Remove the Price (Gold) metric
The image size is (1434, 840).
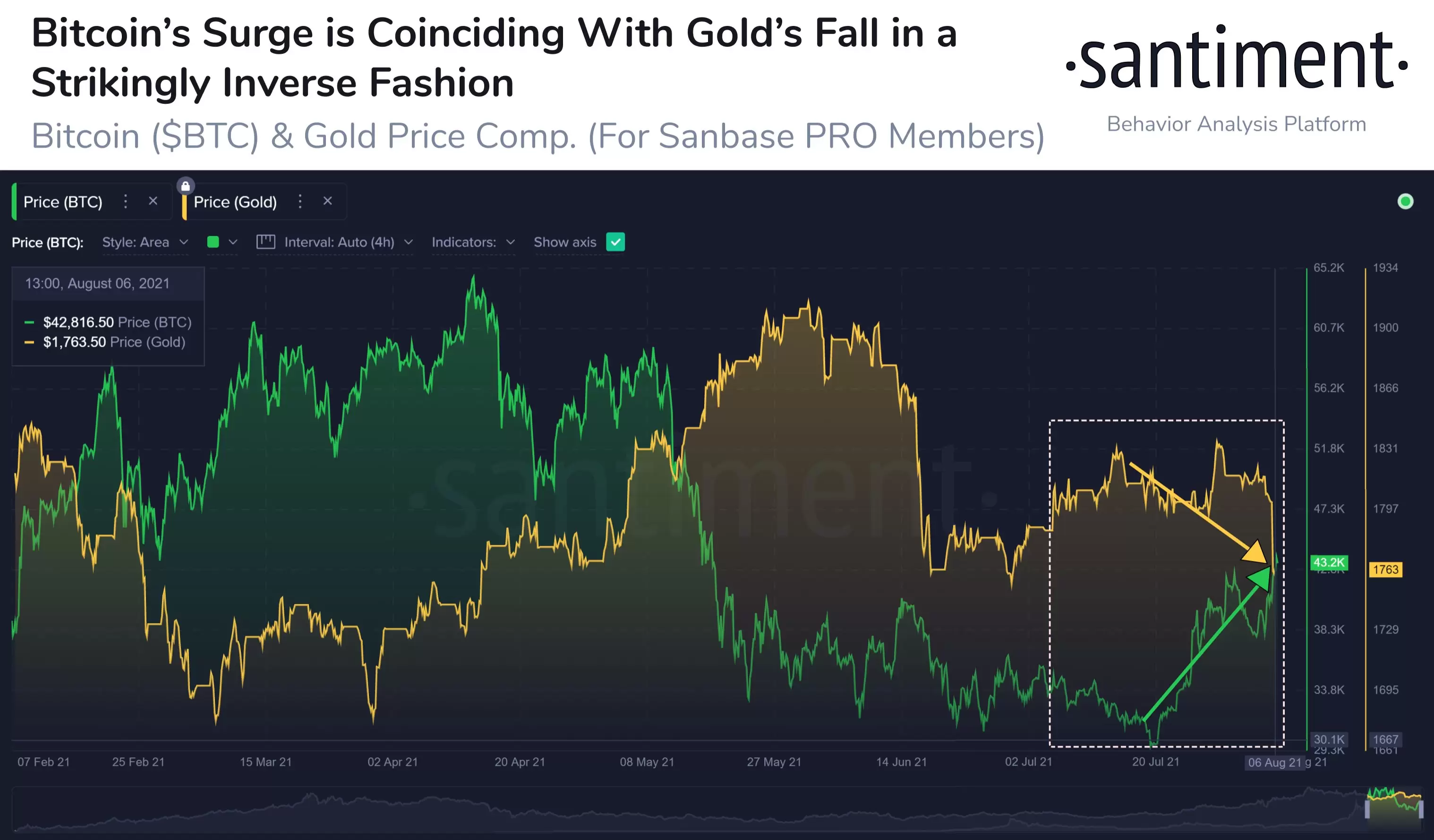pos(328,201)
